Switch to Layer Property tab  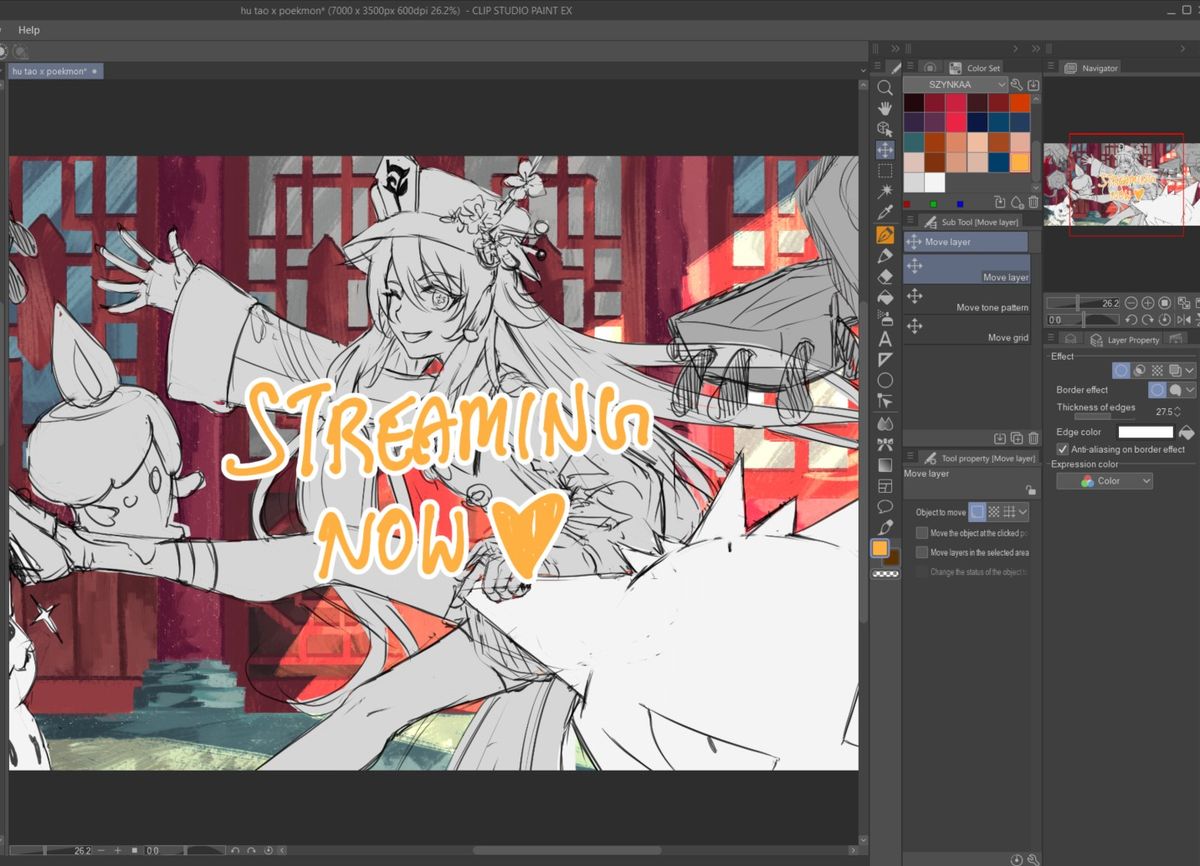[x=1125, y=340]
